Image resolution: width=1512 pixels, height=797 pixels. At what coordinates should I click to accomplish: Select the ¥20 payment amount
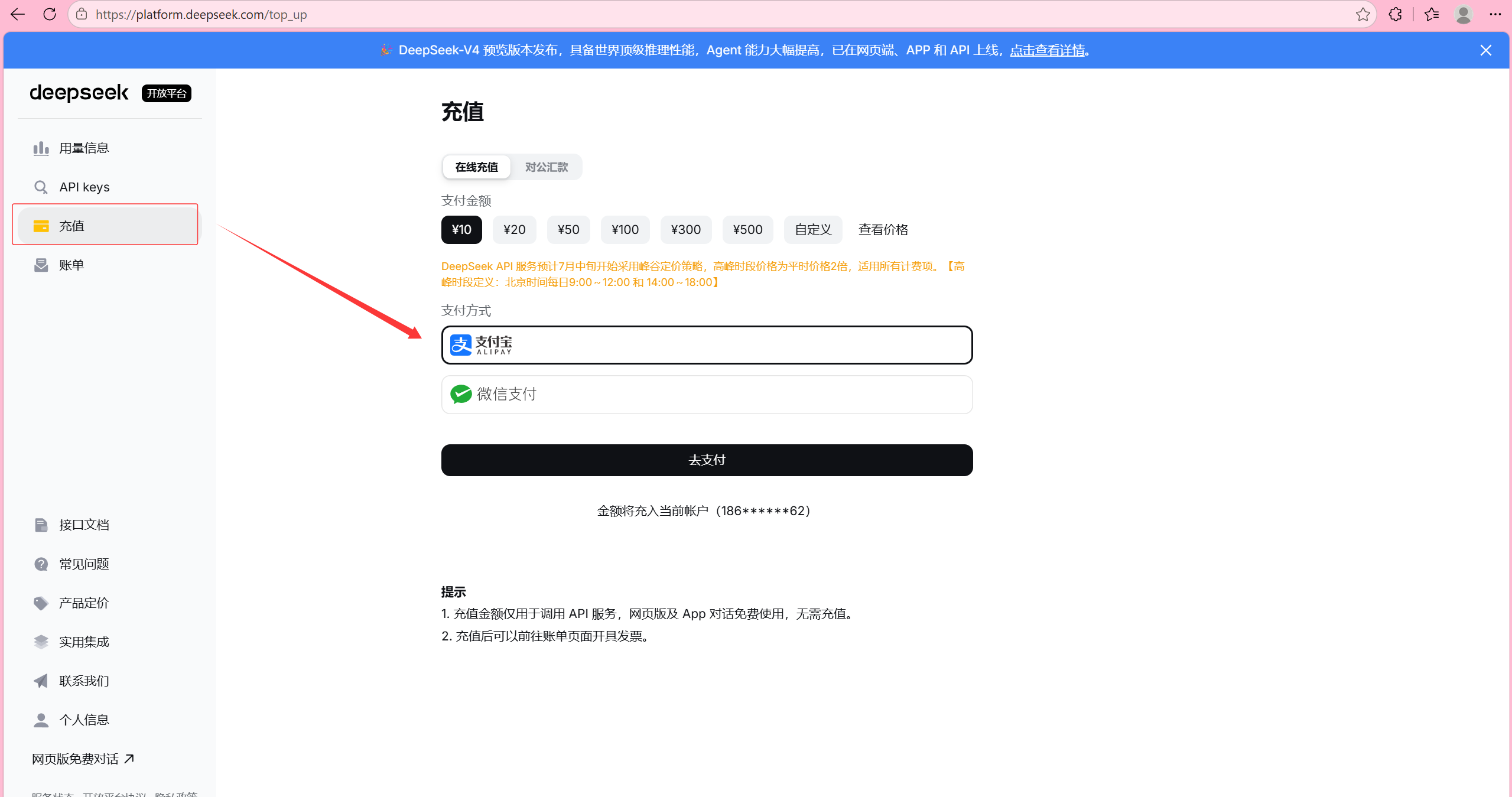pyautogui.click(x=515, y=230)
